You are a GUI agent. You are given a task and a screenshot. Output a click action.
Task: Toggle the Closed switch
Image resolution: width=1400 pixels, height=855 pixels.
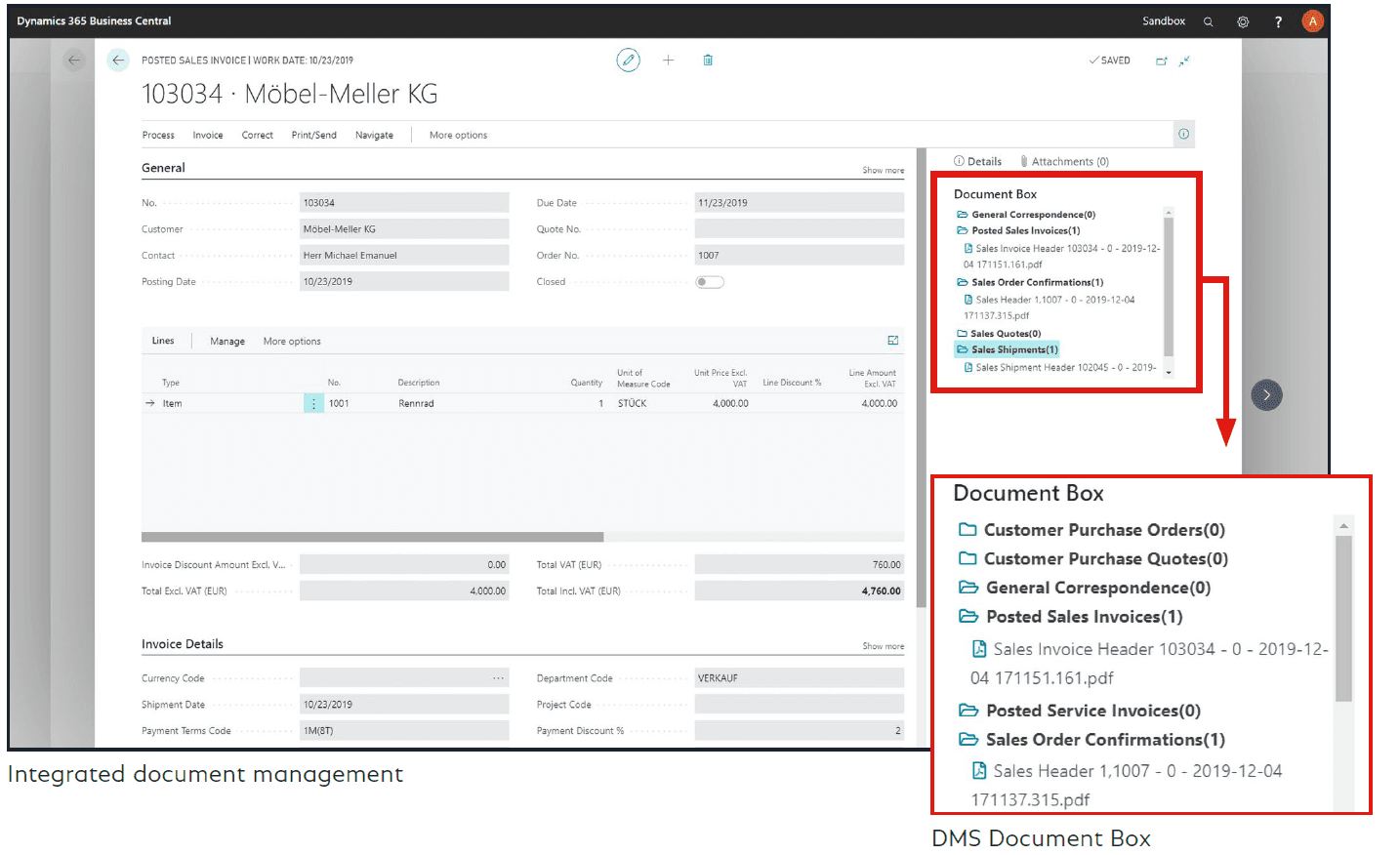pos(710,282)
